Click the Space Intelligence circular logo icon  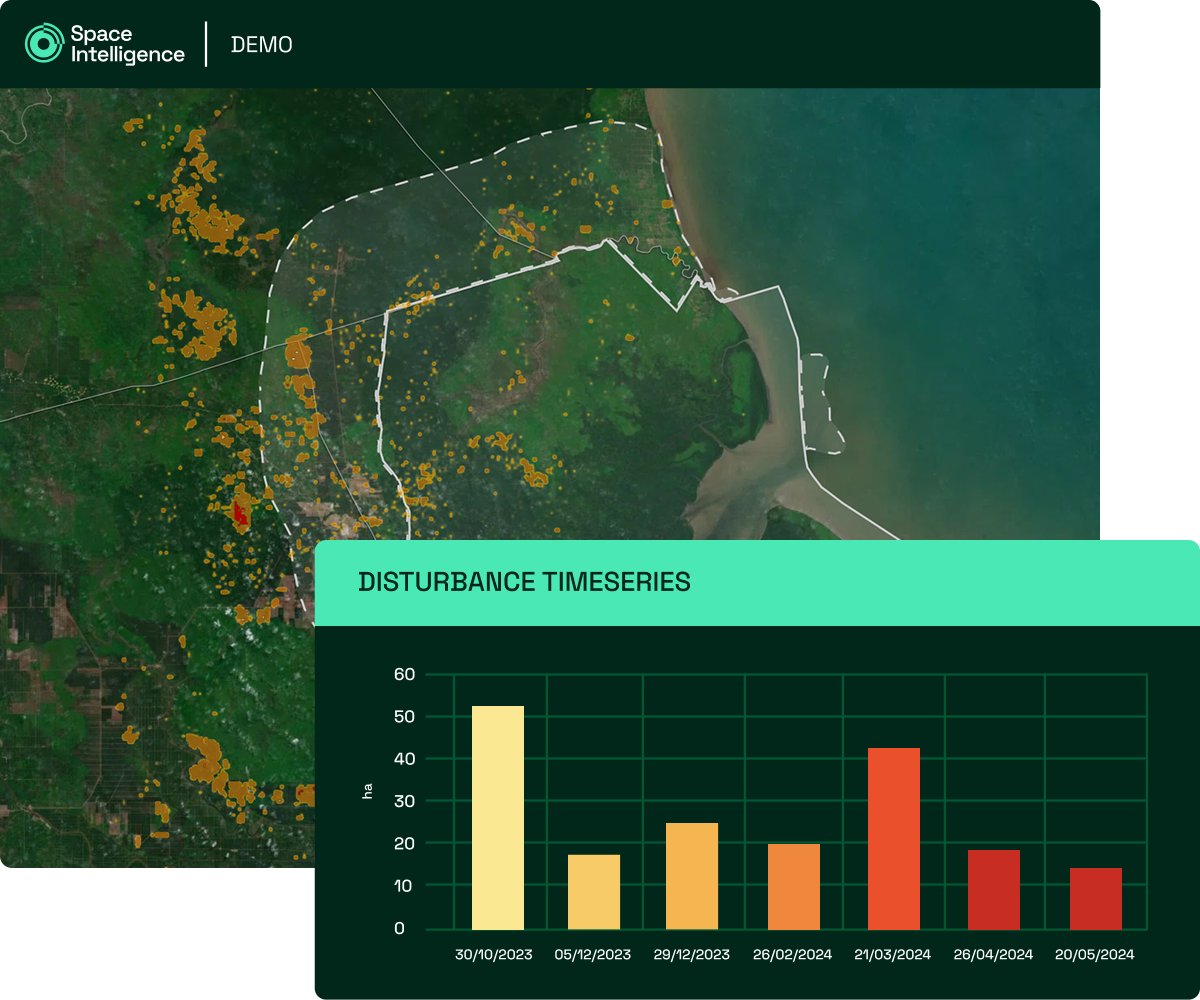[x=43, y=44]
